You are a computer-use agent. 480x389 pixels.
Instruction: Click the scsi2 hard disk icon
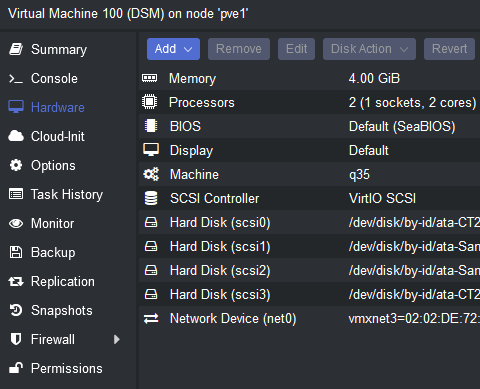pos(151,270)
